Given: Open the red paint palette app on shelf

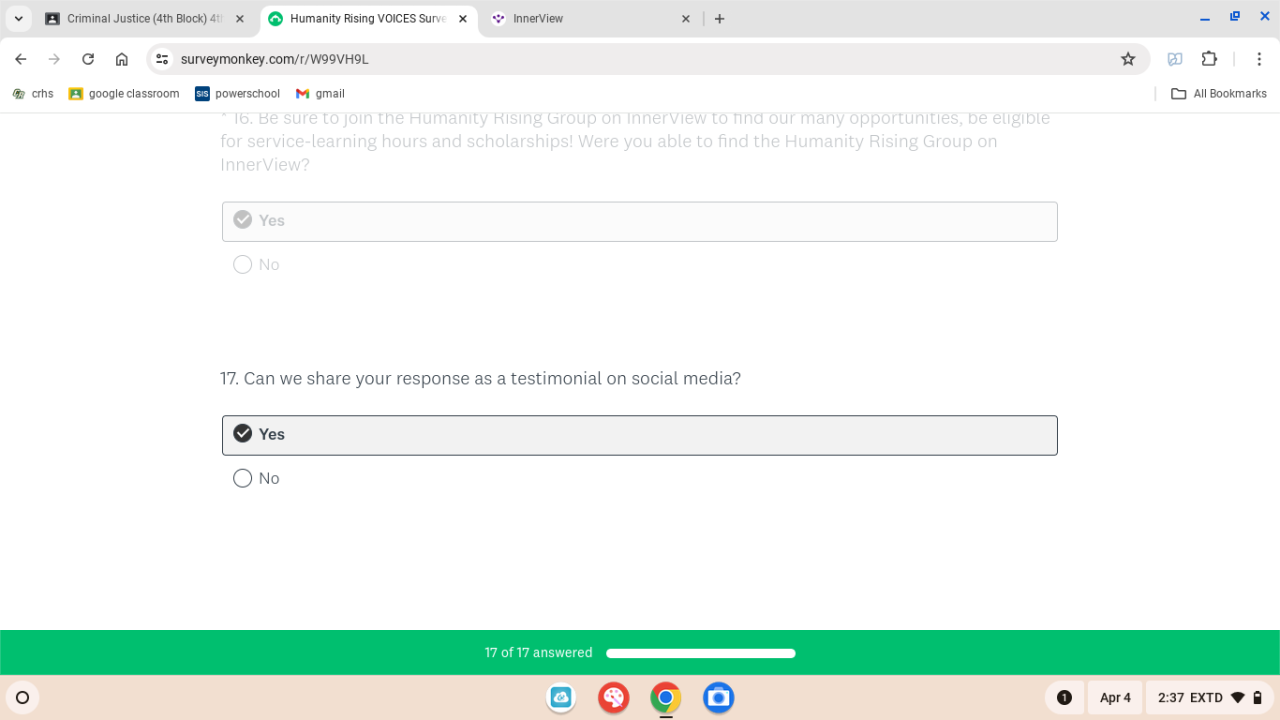Looking at the screenshot, I should [613, 697].
